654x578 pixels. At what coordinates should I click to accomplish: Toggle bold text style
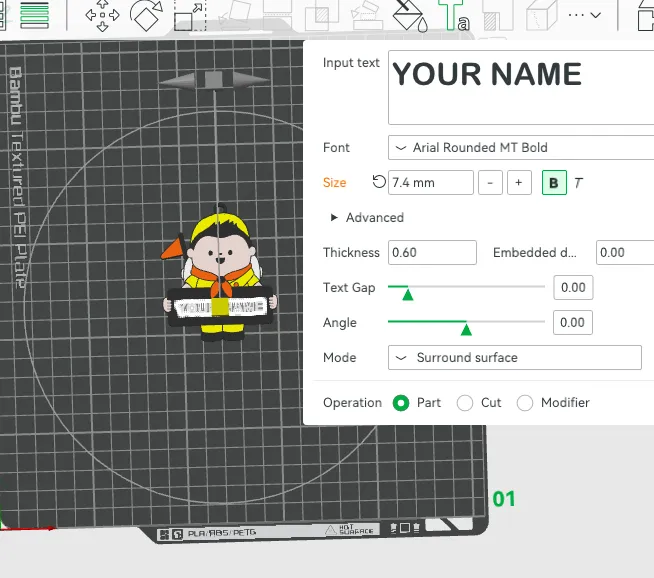[554, 183]
